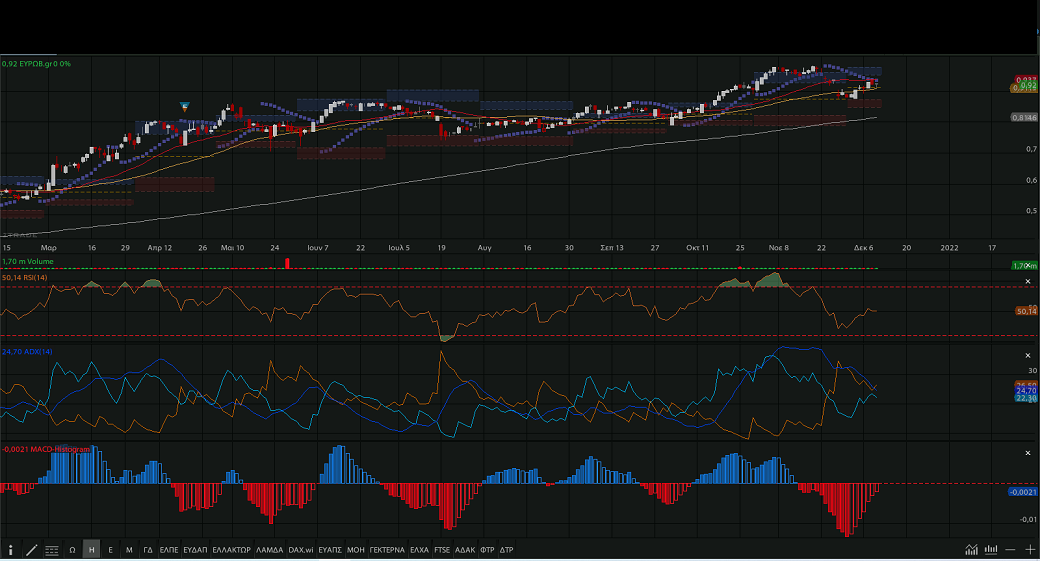Screen dimensions: 1041x561
Task: Click the 50,14 RSI value tag
Action: (1026, 311)
